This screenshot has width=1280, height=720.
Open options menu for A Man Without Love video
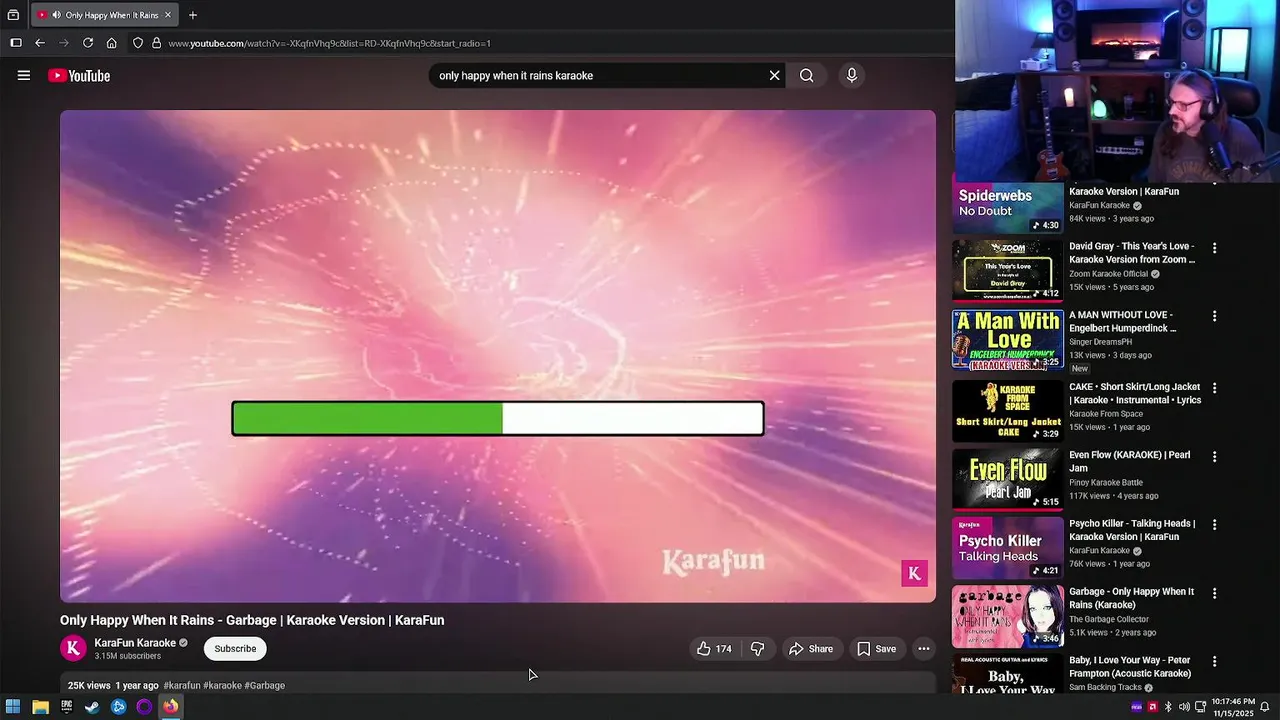(1215, 316)
